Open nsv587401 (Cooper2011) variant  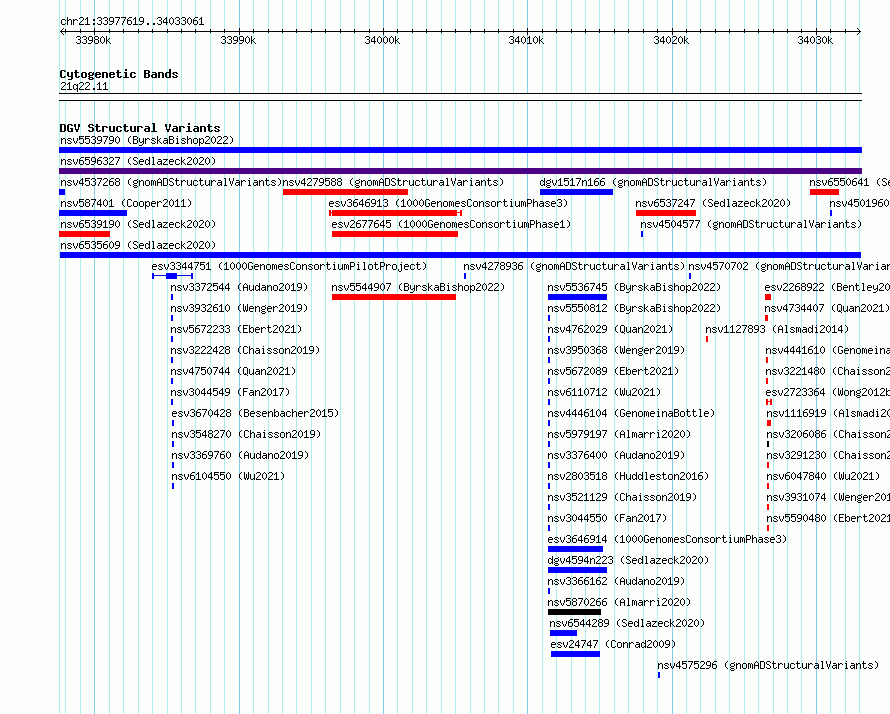pyautogui.click(x=126, y=203)
